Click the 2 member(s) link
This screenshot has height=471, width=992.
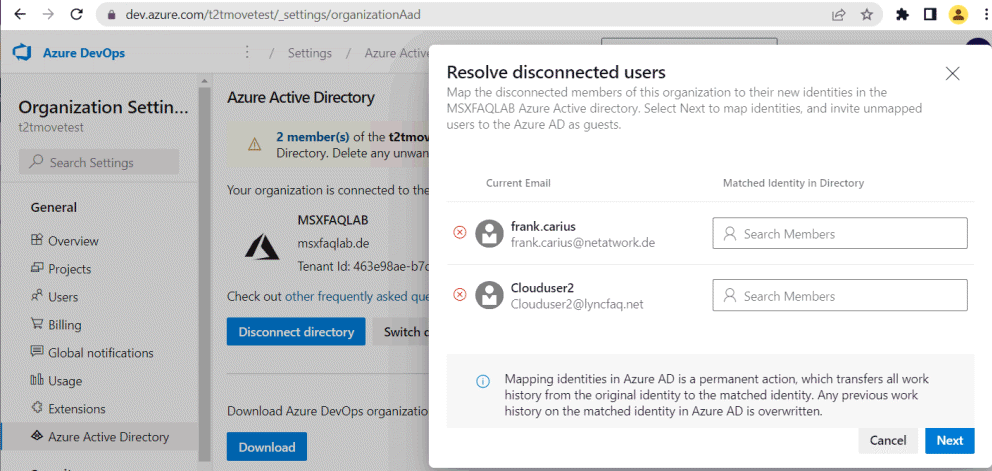(x=312, y=136)
